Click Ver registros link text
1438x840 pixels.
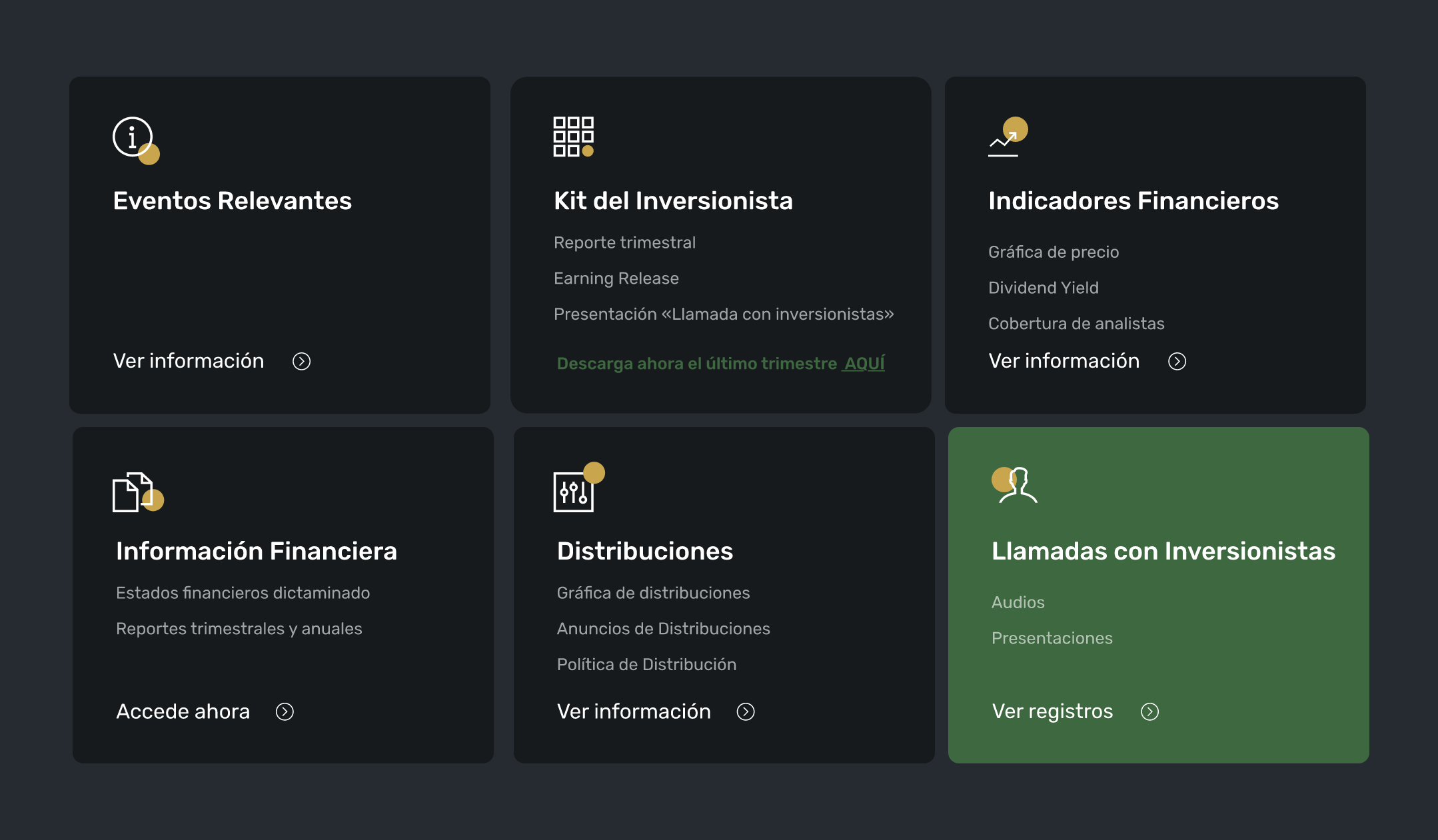point(1052,711)
